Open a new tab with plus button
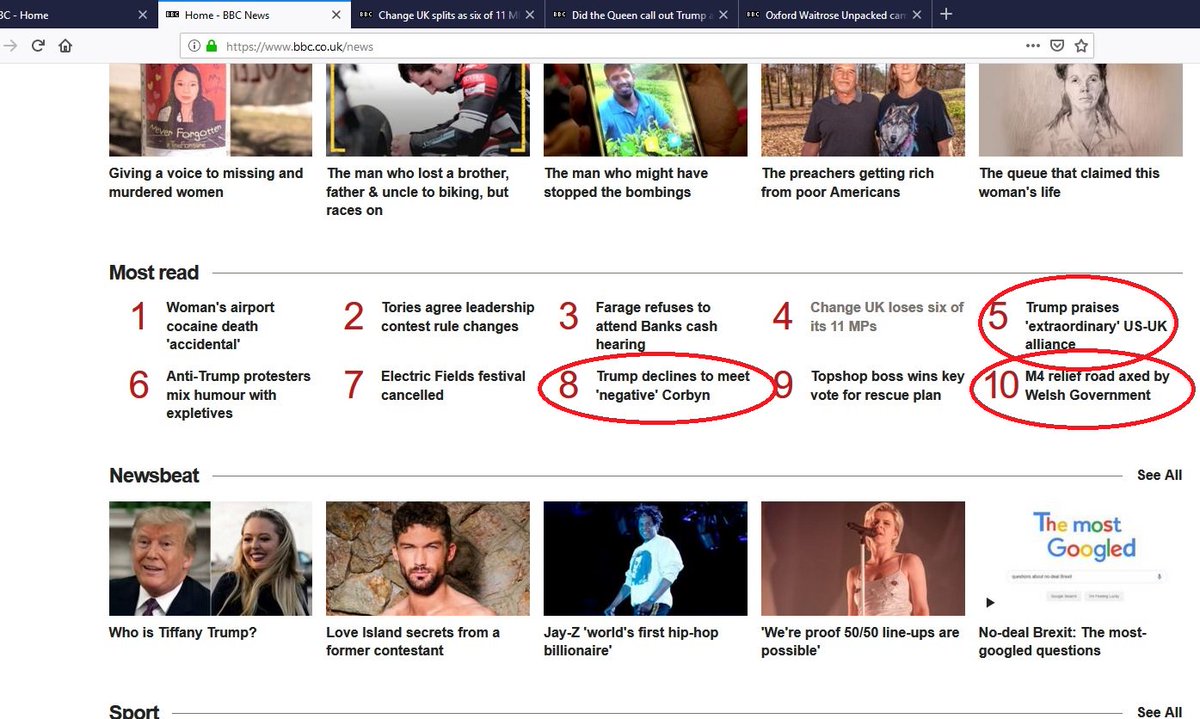This screenshot has width=1200, height=719. (x=946, y=15)
